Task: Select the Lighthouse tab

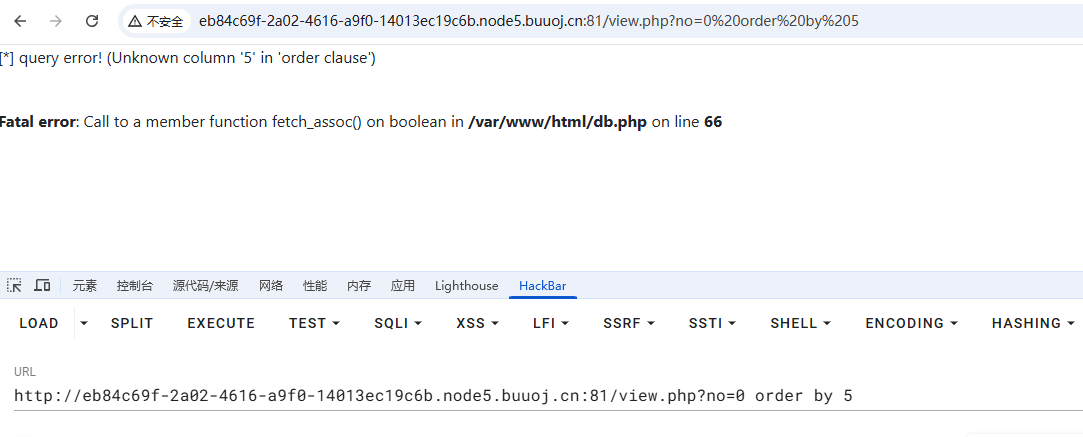Action: [x=466, y=286]
